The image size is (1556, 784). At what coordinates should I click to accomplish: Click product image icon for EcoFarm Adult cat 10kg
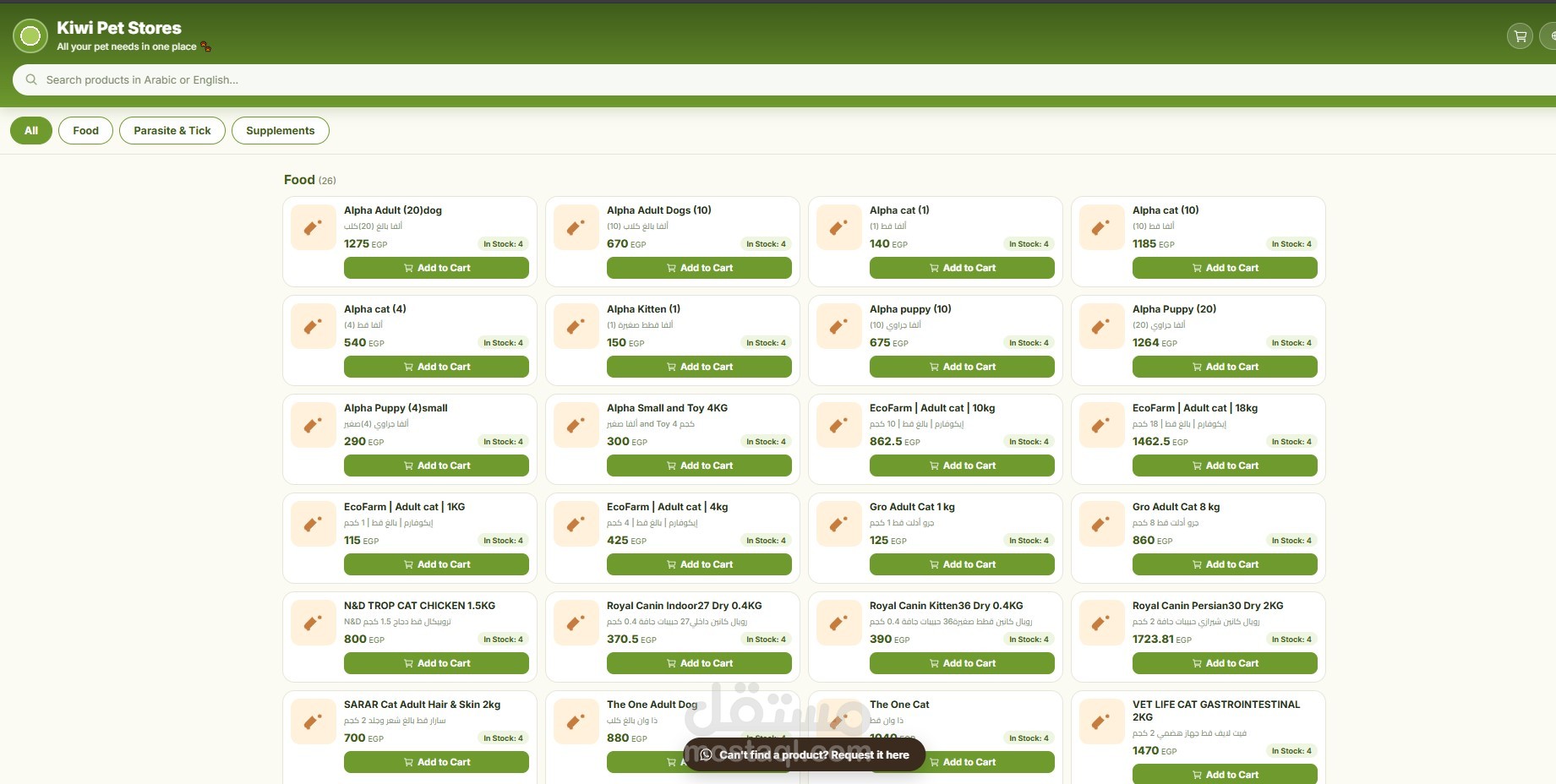click(x=838, y=425)
